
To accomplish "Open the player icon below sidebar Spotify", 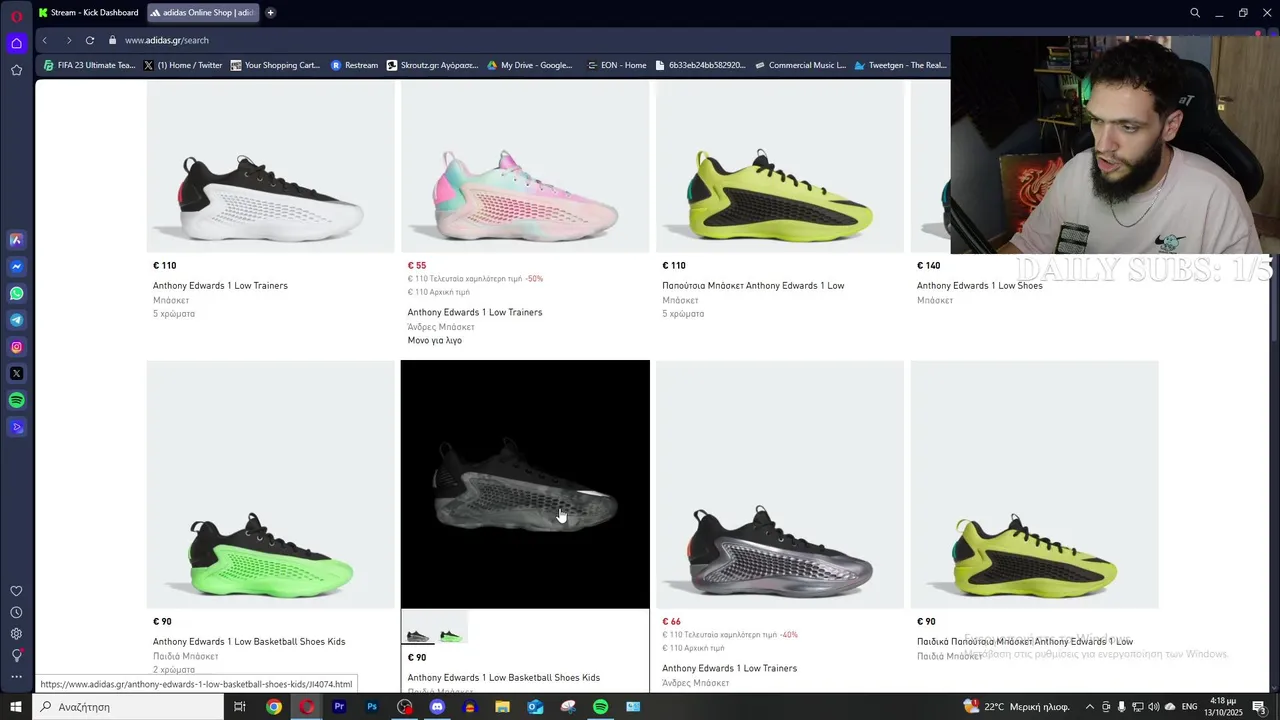I will click(x=16, y=427).
